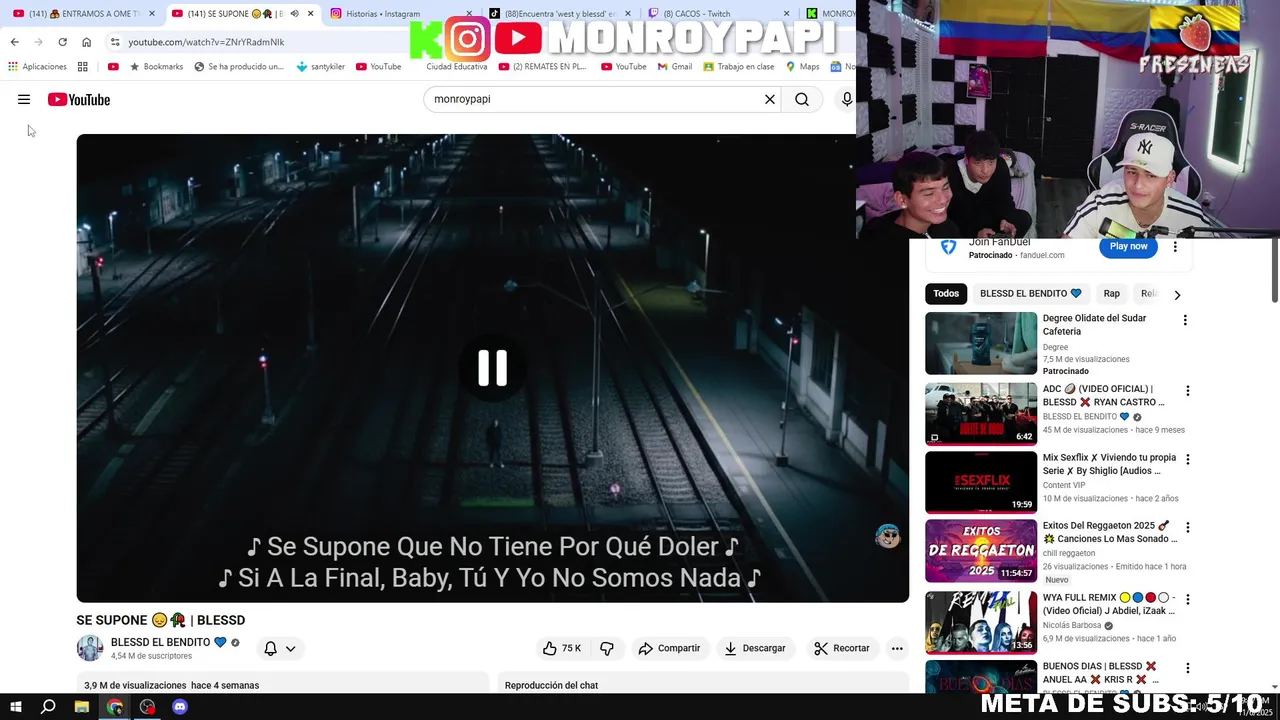Open options for Exitos Del Reggaeton 2025

coord(1188,527)
